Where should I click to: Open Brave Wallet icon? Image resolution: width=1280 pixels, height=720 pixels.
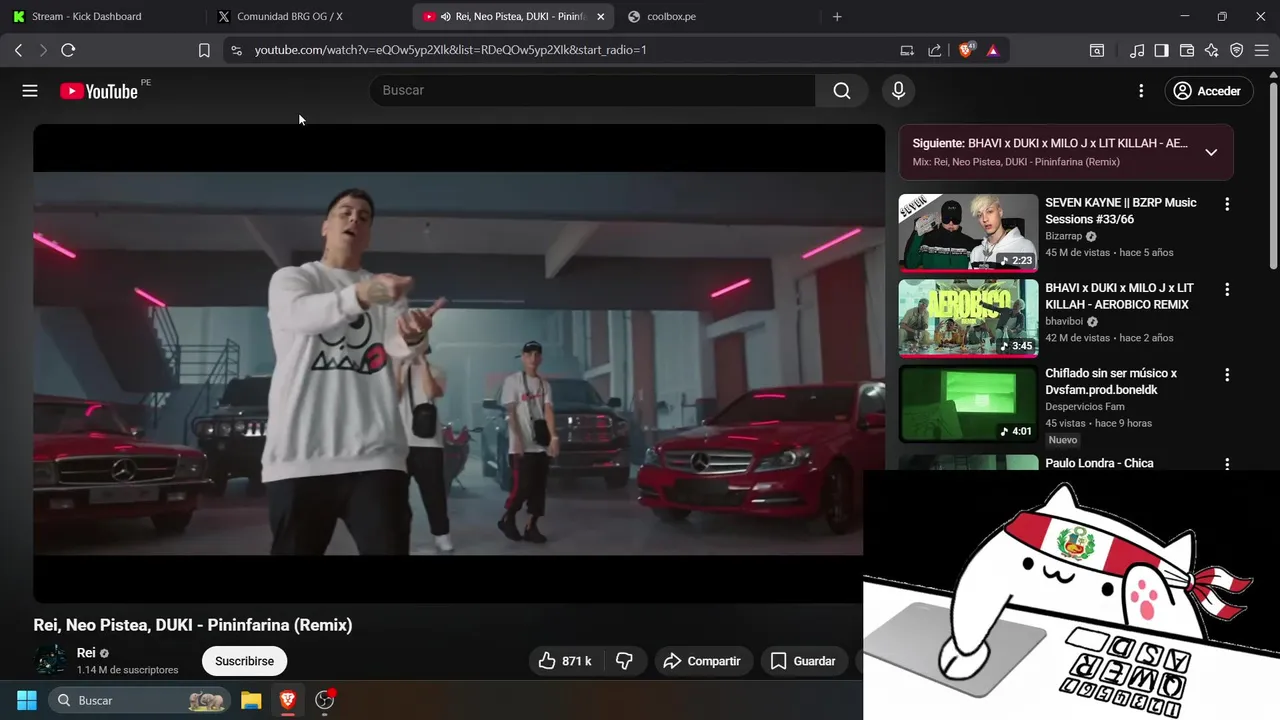(1187, 50)
